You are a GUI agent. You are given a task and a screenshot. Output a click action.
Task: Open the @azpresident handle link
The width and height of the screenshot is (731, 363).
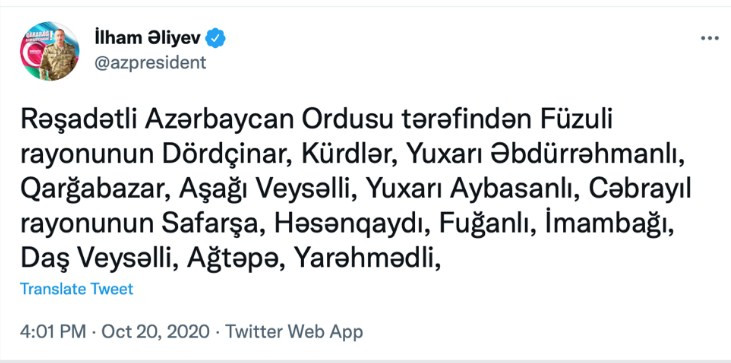click(150, 62)
